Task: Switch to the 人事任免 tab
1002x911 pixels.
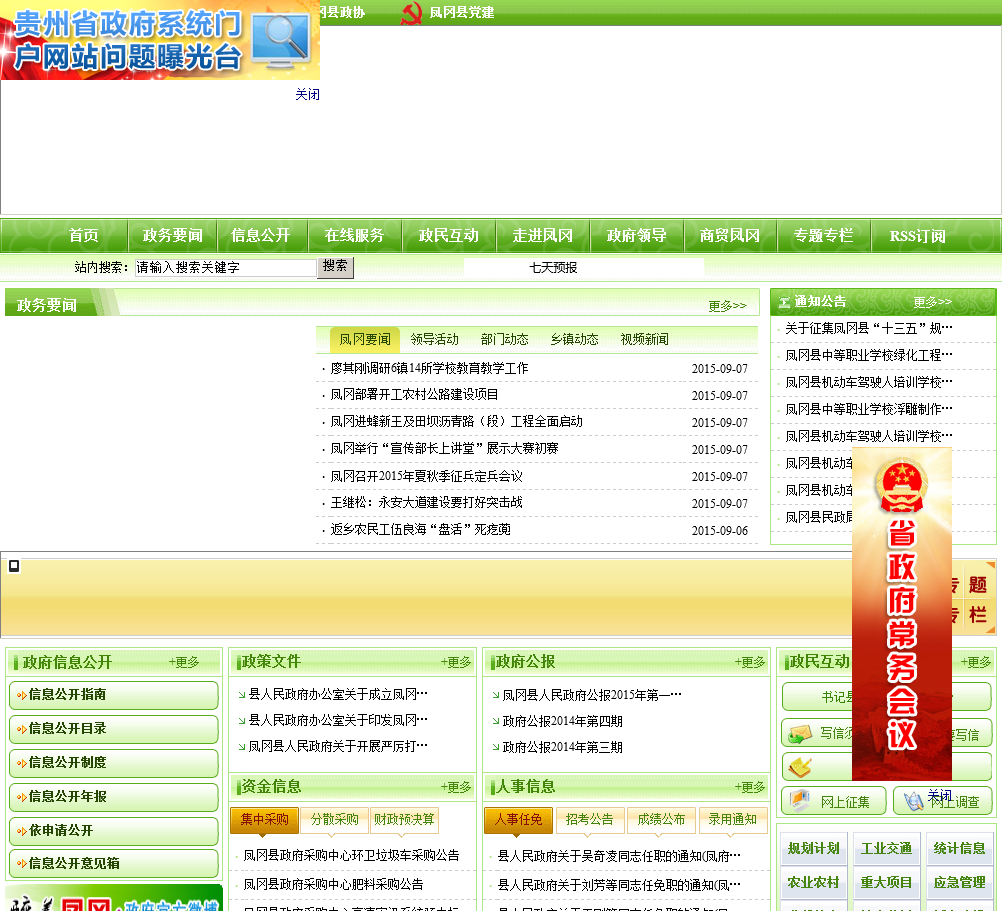Action: point(518,820)
